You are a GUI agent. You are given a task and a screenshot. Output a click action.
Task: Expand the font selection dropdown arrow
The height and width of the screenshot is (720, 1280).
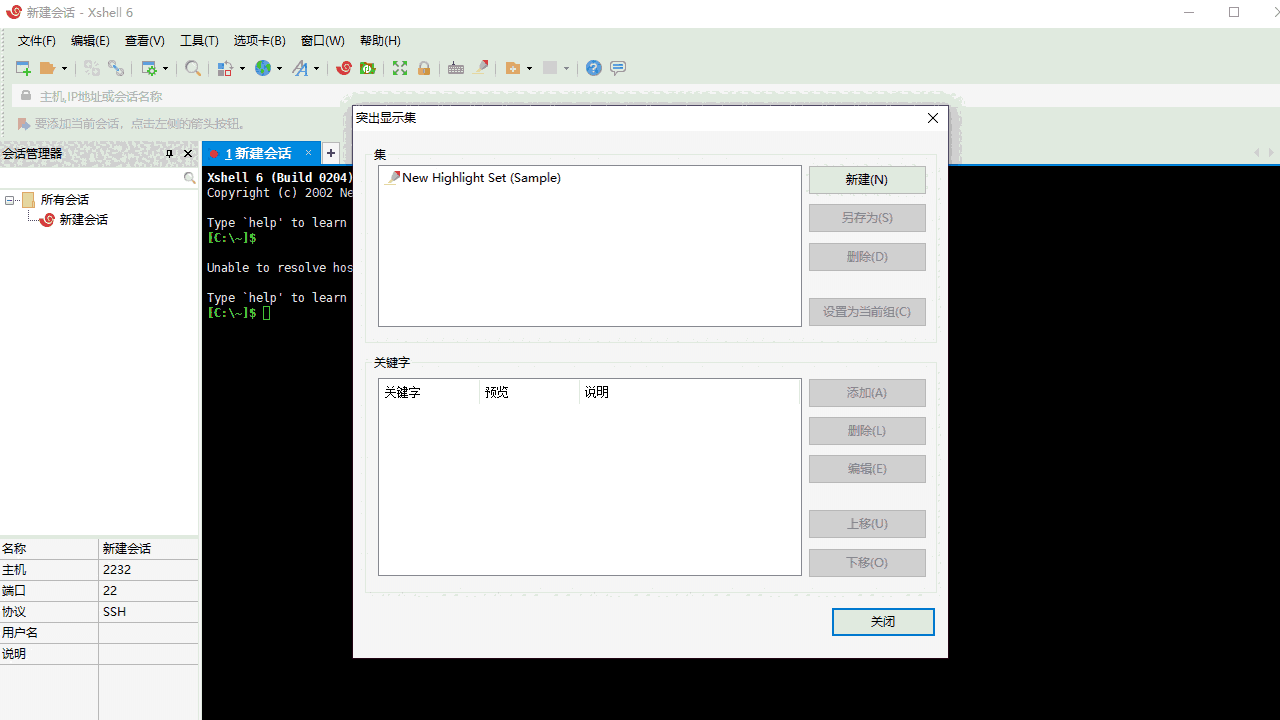(317, 68)
